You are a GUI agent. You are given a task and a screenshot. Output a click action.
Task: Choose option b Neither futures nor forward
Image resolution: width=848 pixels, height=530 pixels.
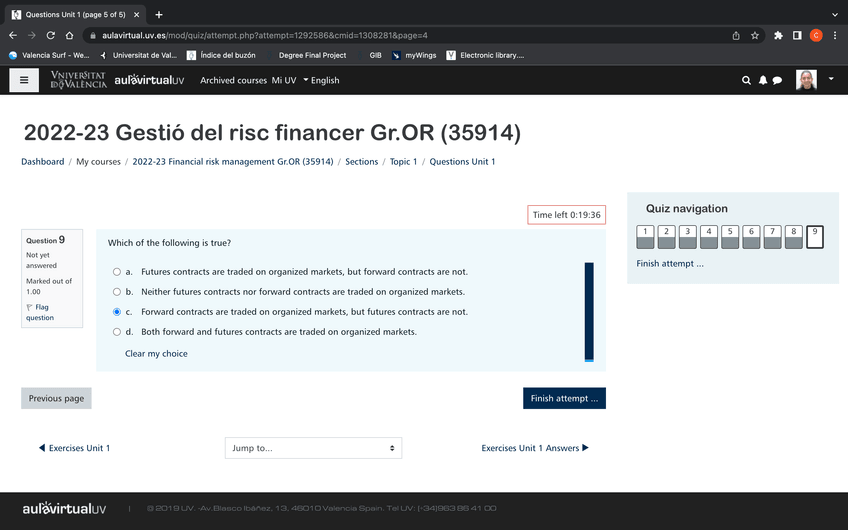click(x=117, y=292)
